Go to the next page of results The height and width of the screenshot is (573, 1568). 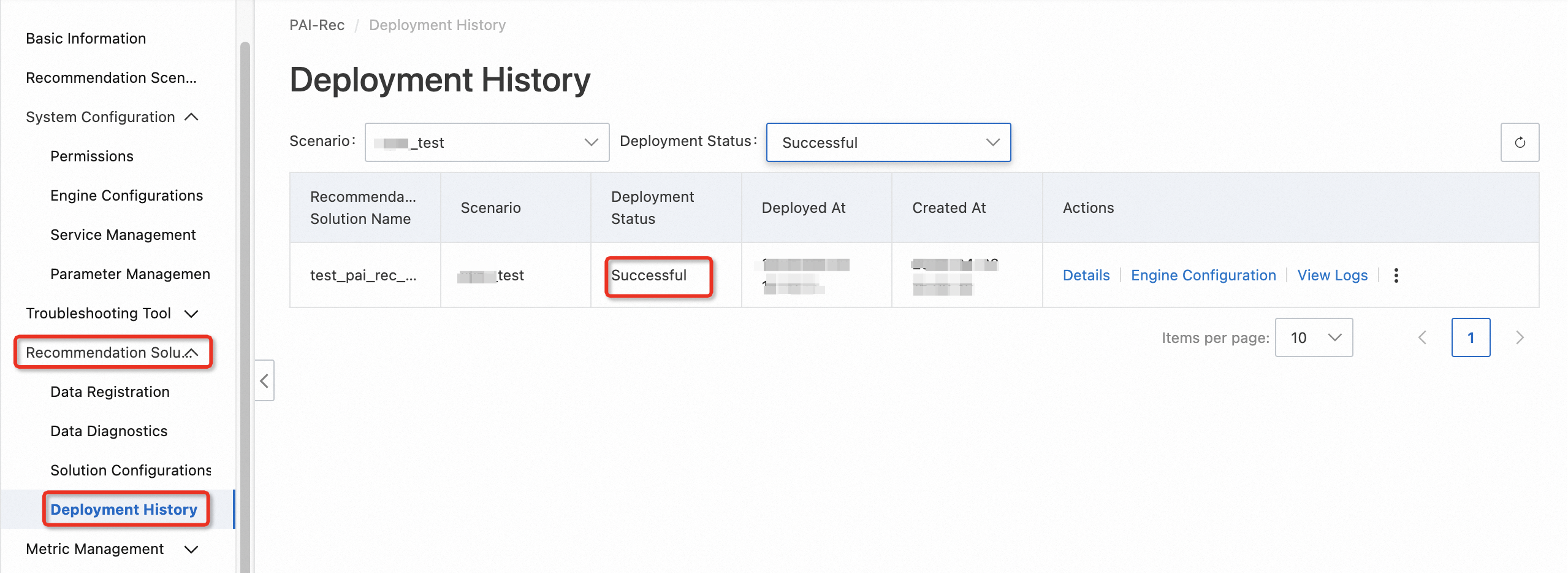click(x=1520, y=337)
